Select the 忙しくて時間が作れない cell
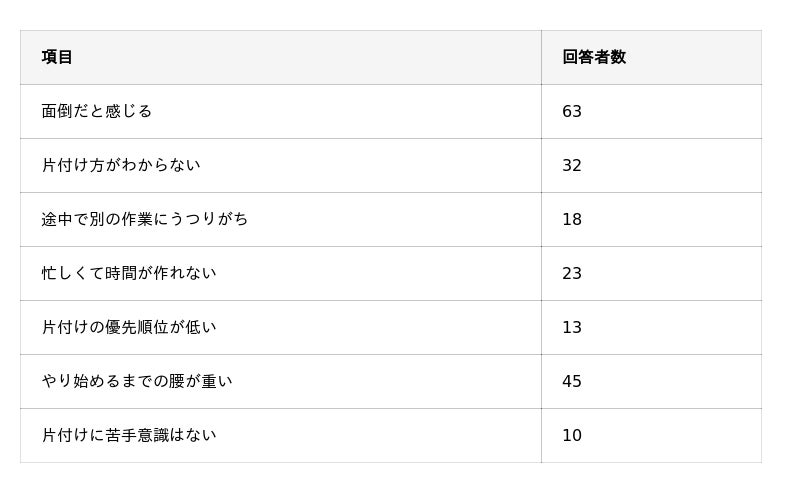Viewport: 800px width, 493px height. click(x=129, y=273)
